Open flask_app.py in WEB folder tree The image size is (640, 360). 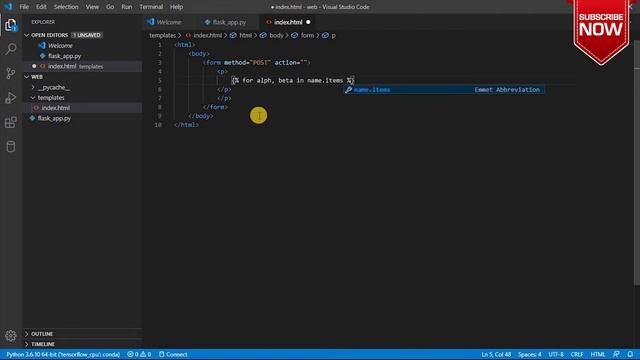point(54,118)
